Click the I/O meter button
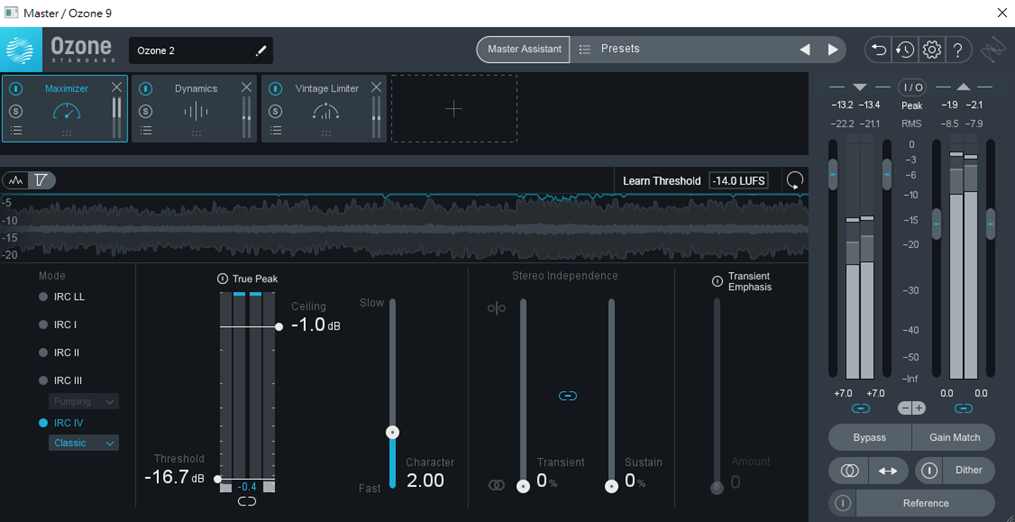1015x522 pixels. click(911, 87)
